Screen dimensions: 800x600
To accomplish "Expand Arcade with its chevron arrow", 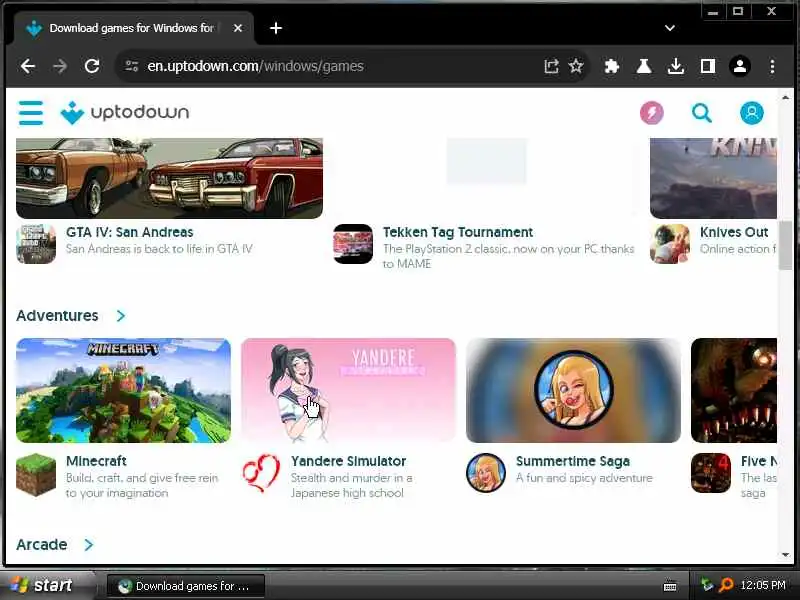I will coord(89,545).
